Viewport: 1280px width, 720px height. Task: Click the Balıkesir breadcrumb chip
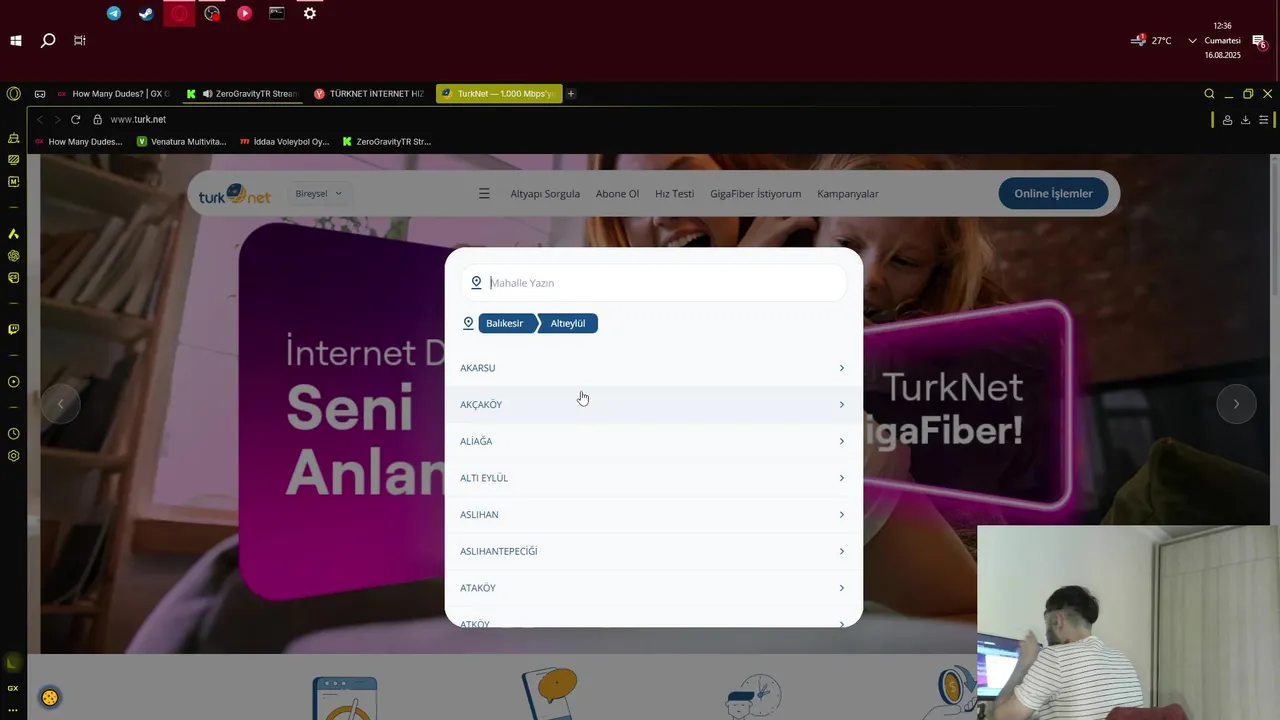coord(507,323)
